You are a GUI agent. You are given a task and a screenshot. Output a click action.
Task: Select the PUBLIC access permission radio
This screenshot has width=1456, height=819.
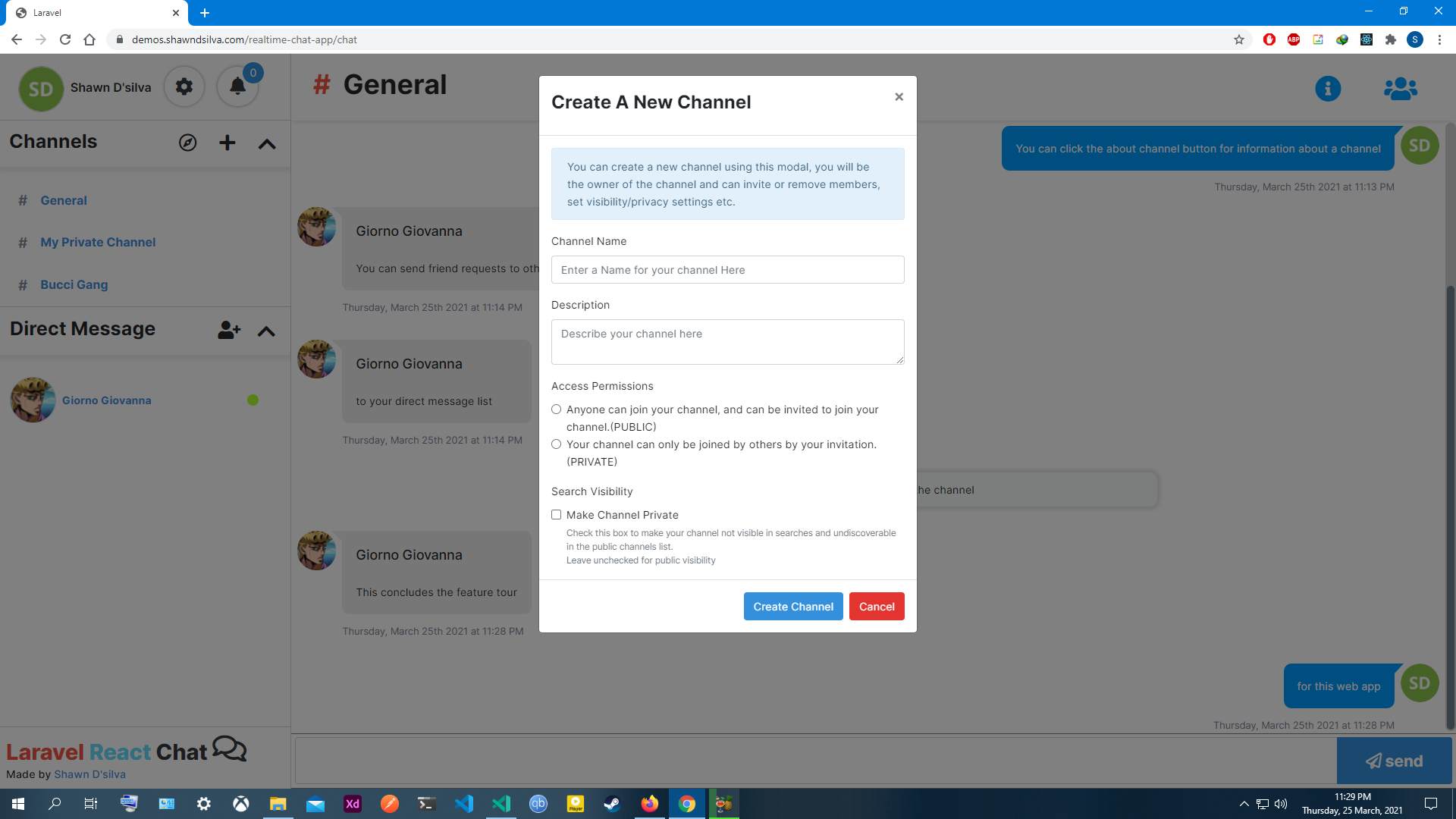coord(556,409)
